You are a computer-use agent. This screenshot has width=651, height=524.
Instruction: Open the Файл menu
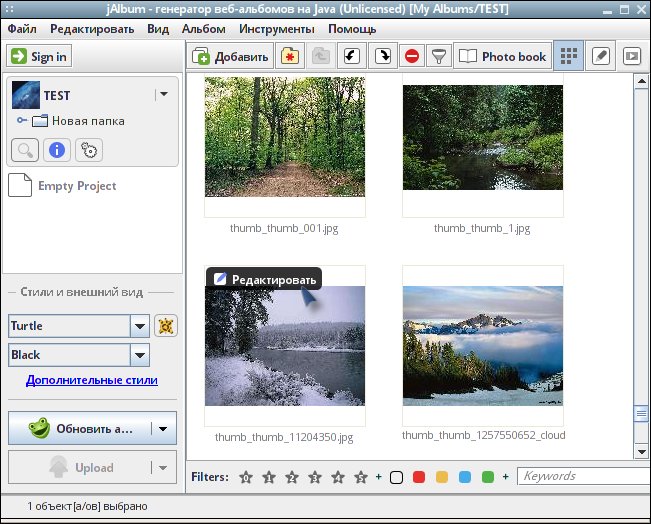click(x=22, y=29)
